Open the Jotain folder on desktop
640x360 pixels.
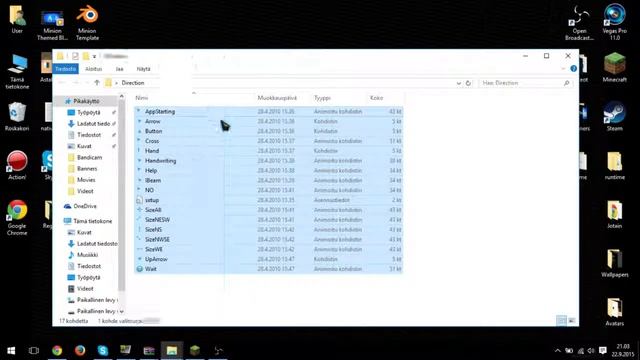pos(614,214)
